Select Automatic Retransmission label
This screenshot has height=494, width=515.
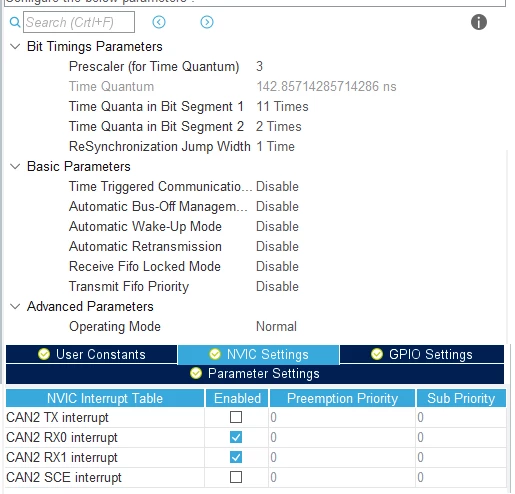point(145,246)
